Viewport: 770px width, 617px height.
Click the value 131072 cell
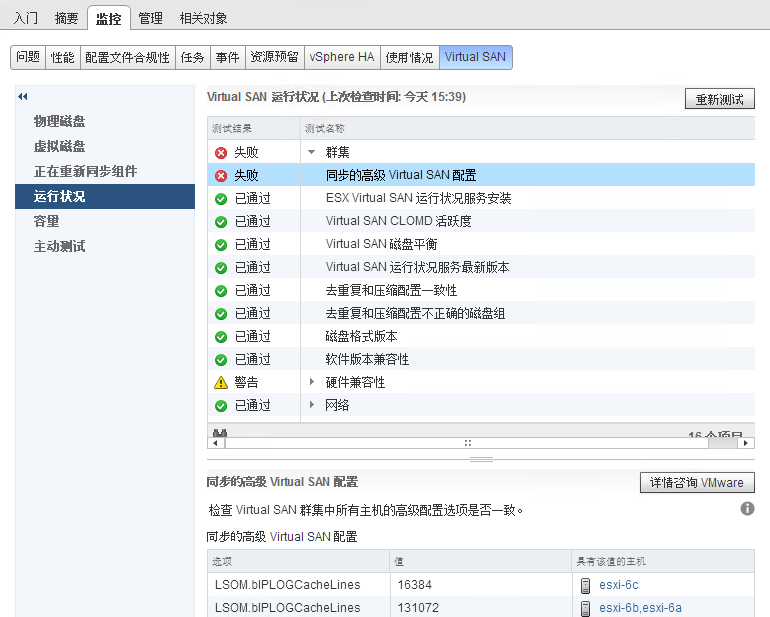pyautogui.click(x=481, y=608)
